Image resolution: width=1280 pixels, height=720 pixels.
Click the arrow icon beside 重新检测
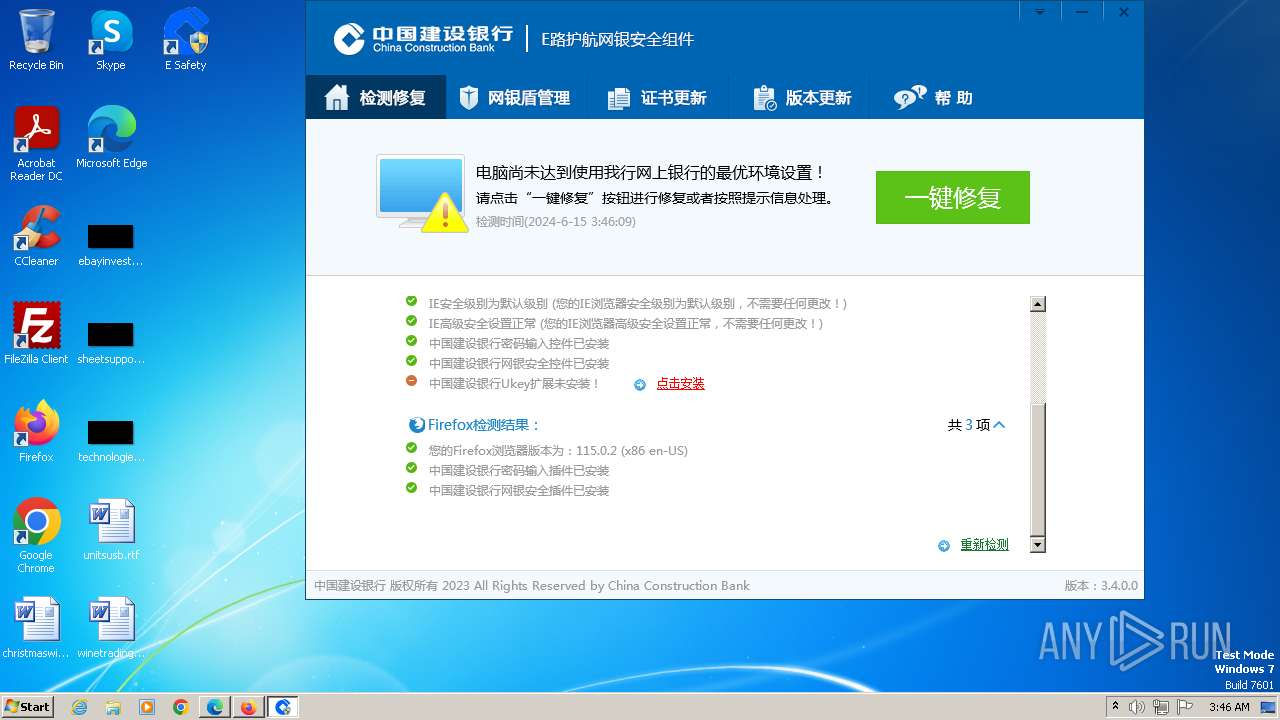[944, 546]
